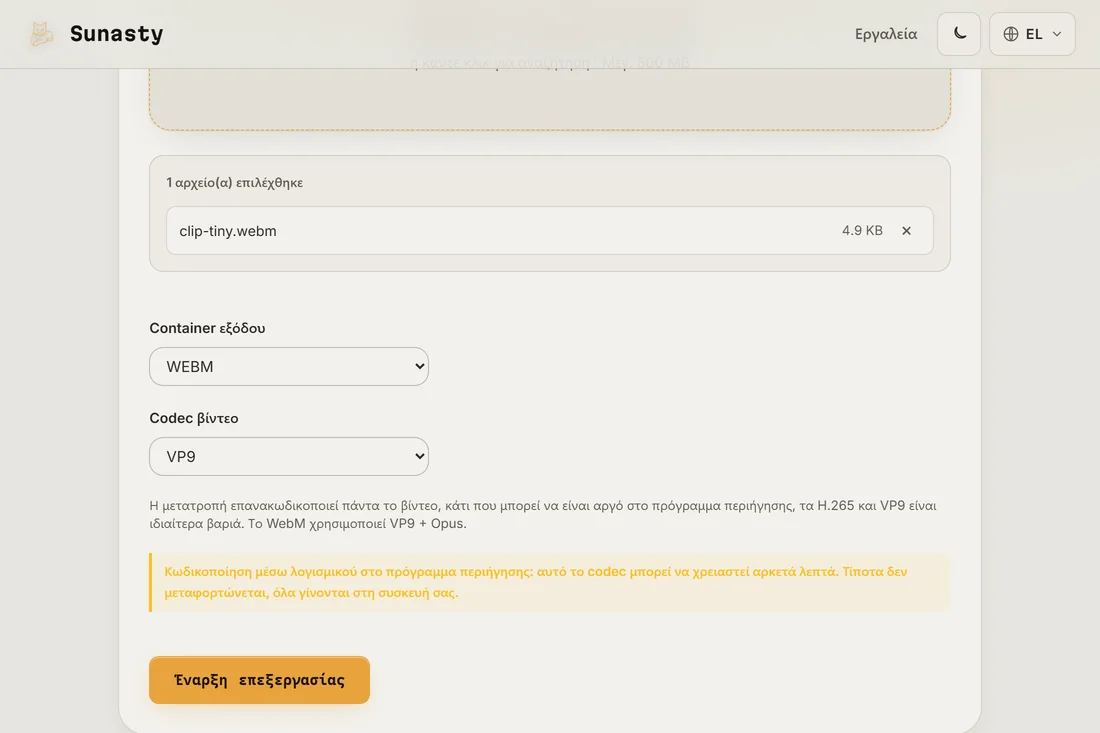Click the 4.9 KB file size
This screenshot has width=1100, height=733.
click(x=862, y=231)
